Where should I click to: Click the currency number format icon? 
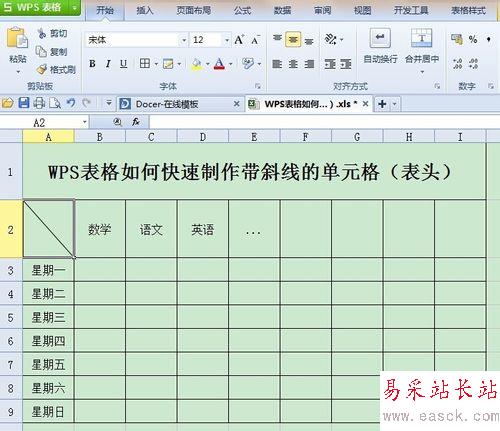[457, 39]
